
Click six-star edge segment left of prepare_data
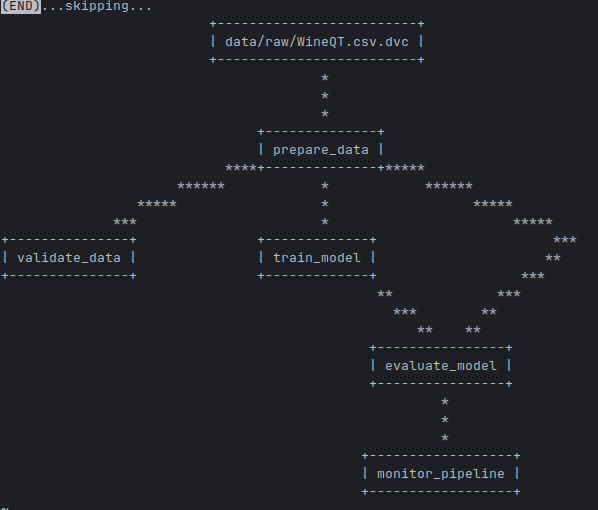click(x=201, y=186)
